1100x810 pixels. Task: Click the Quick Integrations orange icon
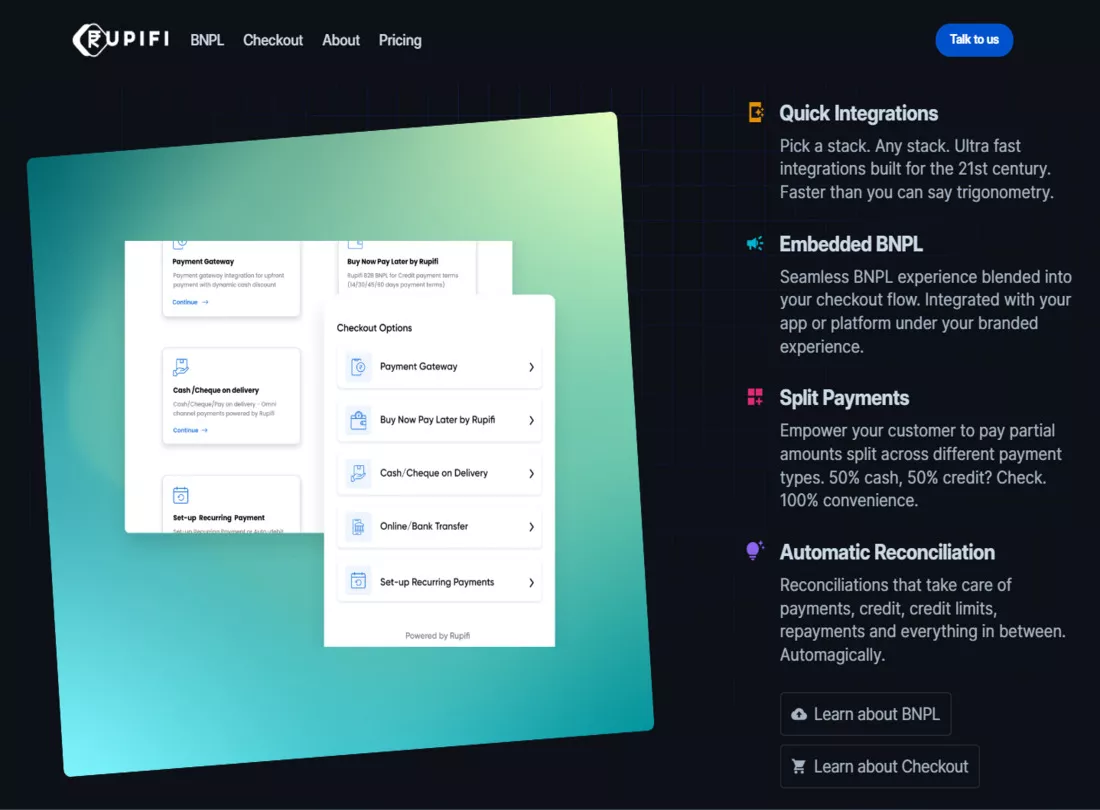[x=756, y=112]
